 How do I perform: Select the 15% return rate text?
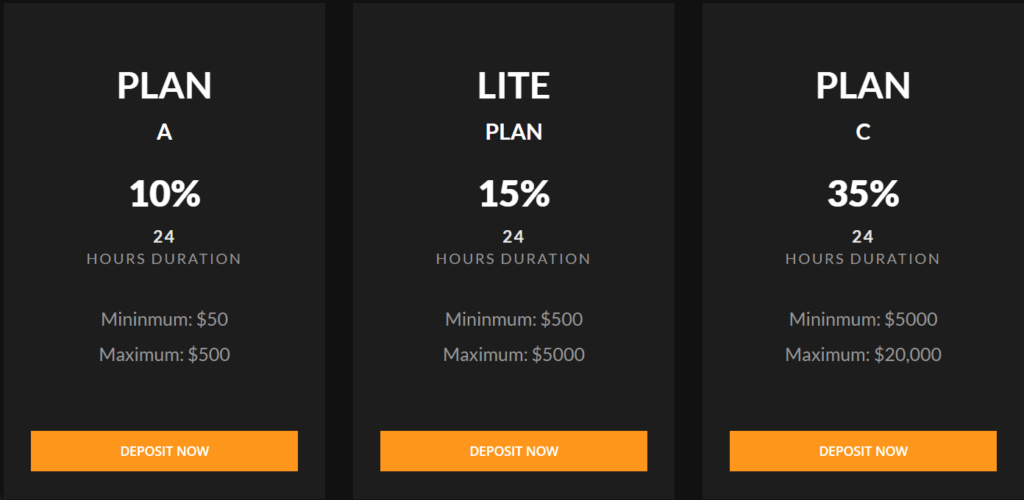pyautogui.click(x=514, y=193)
